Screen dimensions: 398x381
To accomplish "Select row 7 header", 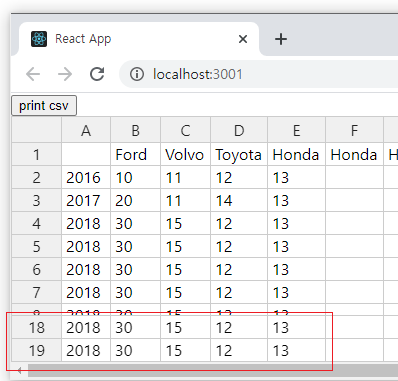I will click(37, 292).
